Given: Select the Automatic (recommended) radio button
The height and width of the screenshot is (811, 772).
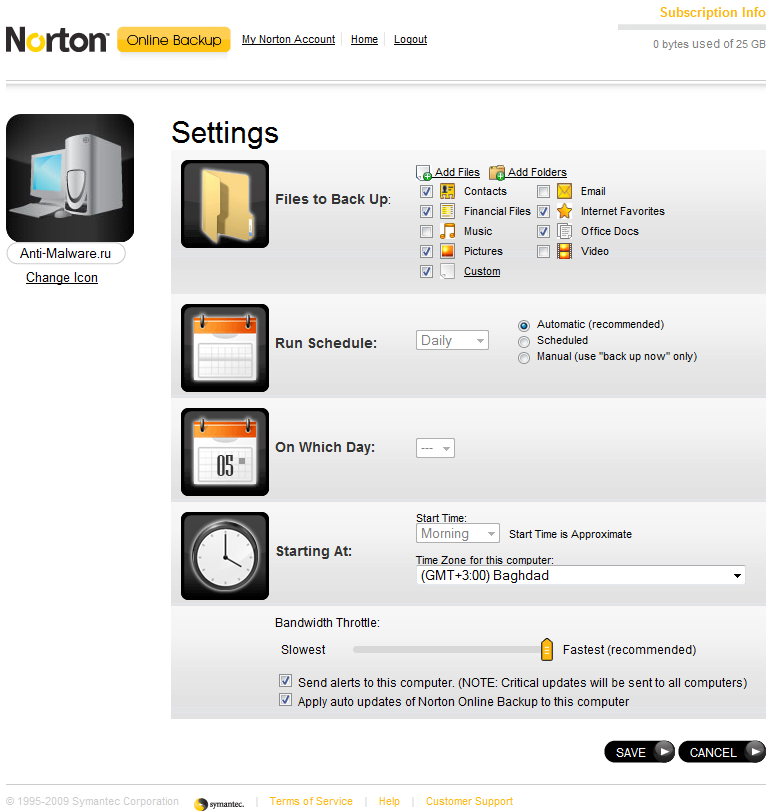Looking at the screenshot, I should pos(524,325).
